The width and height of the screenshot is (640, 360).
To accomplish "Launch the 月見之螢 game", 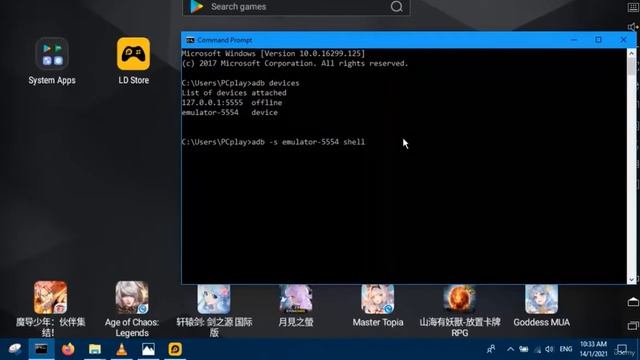I will (296, 299).
